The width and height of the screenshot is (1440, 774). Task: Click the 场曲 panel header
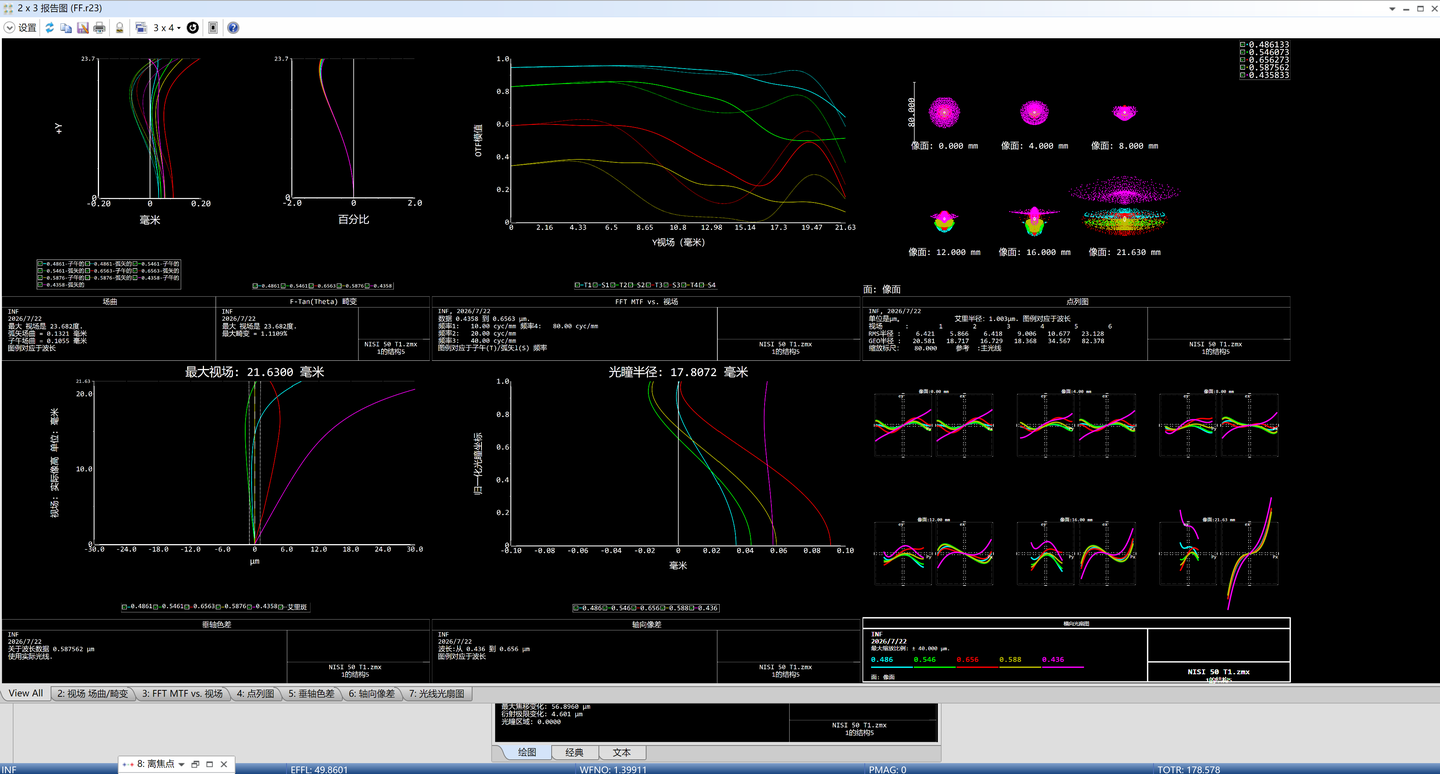click(109, 301)
